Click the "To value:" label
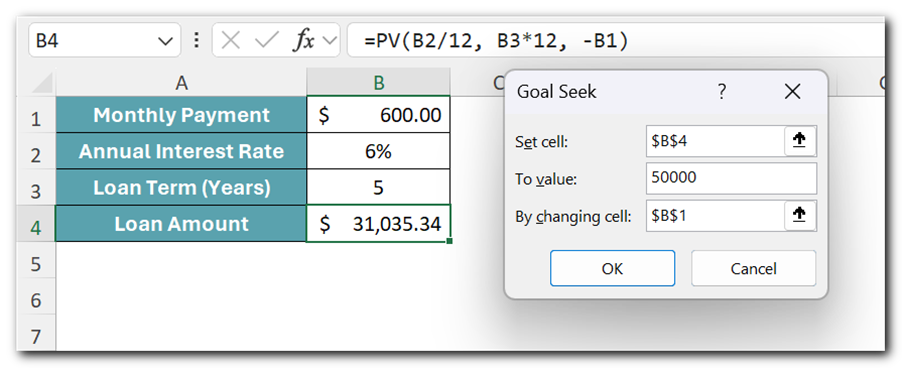This screenshot has width=902, height=368. 546,179
